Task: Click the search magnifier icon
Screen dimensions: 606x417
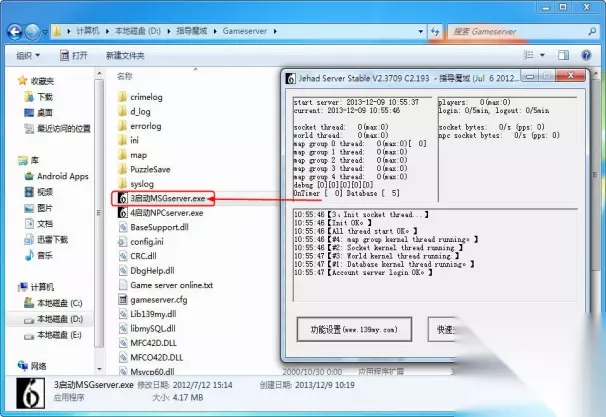Action: pos(592,32)
